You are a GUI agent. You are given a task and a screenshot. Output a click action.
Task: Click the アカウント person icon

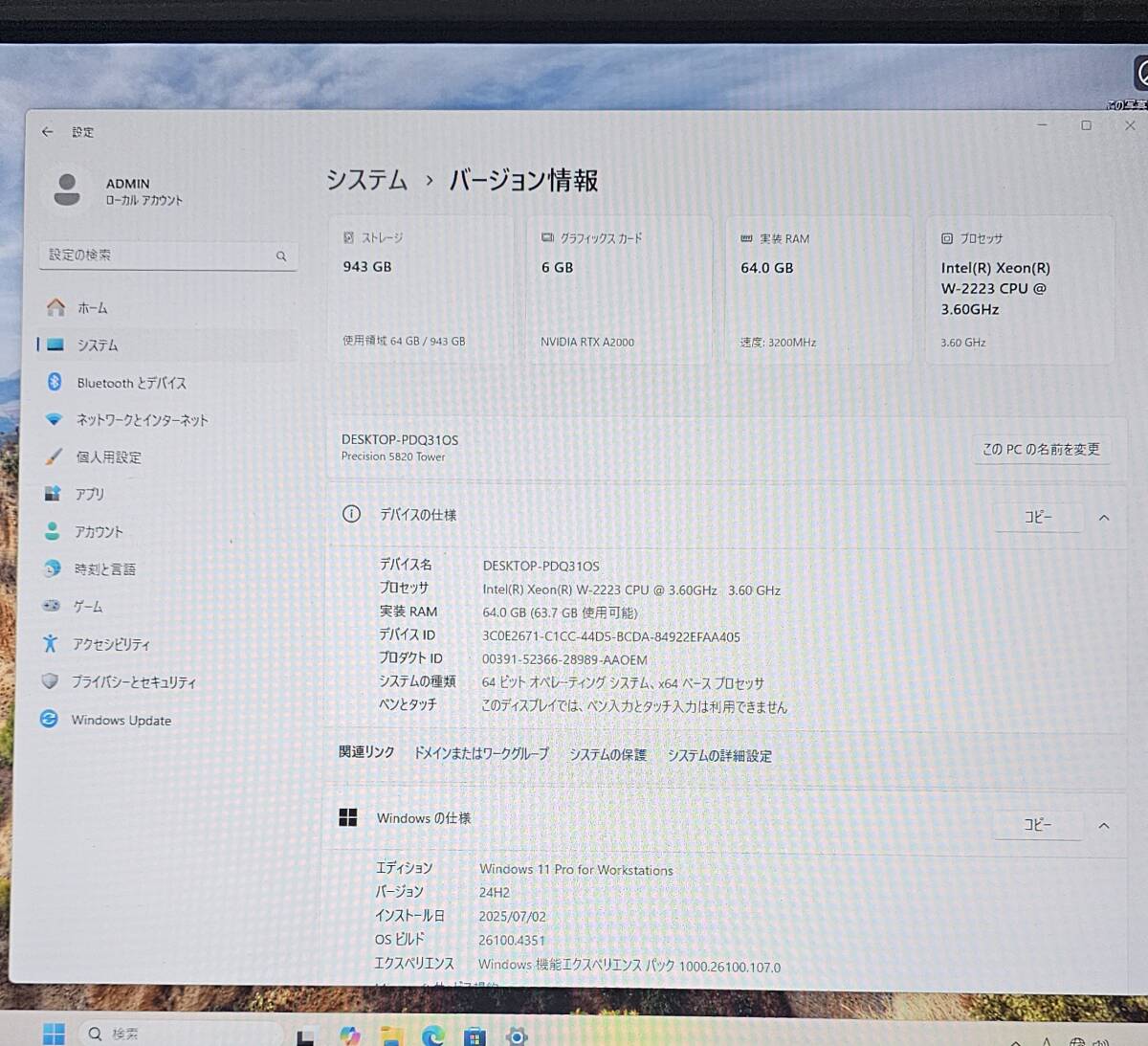tap(52, 531)
